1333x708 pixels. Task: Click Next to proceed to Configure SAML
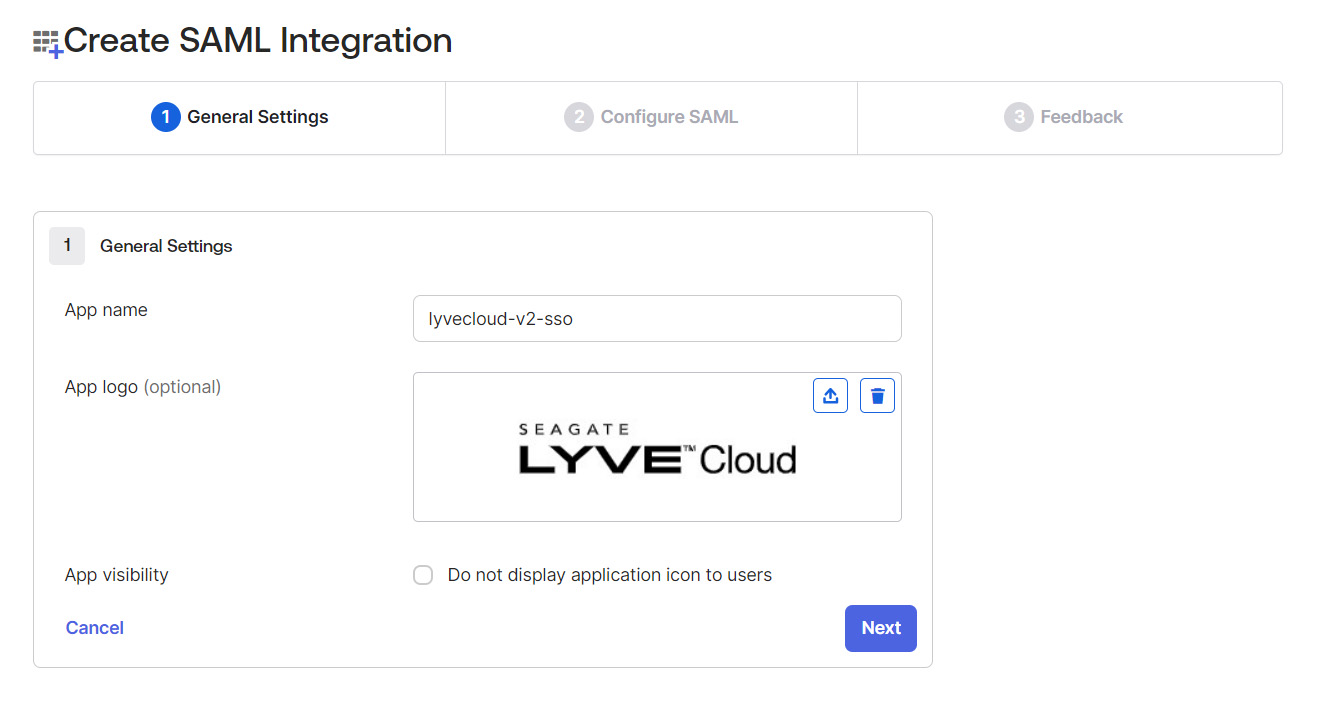880,627
